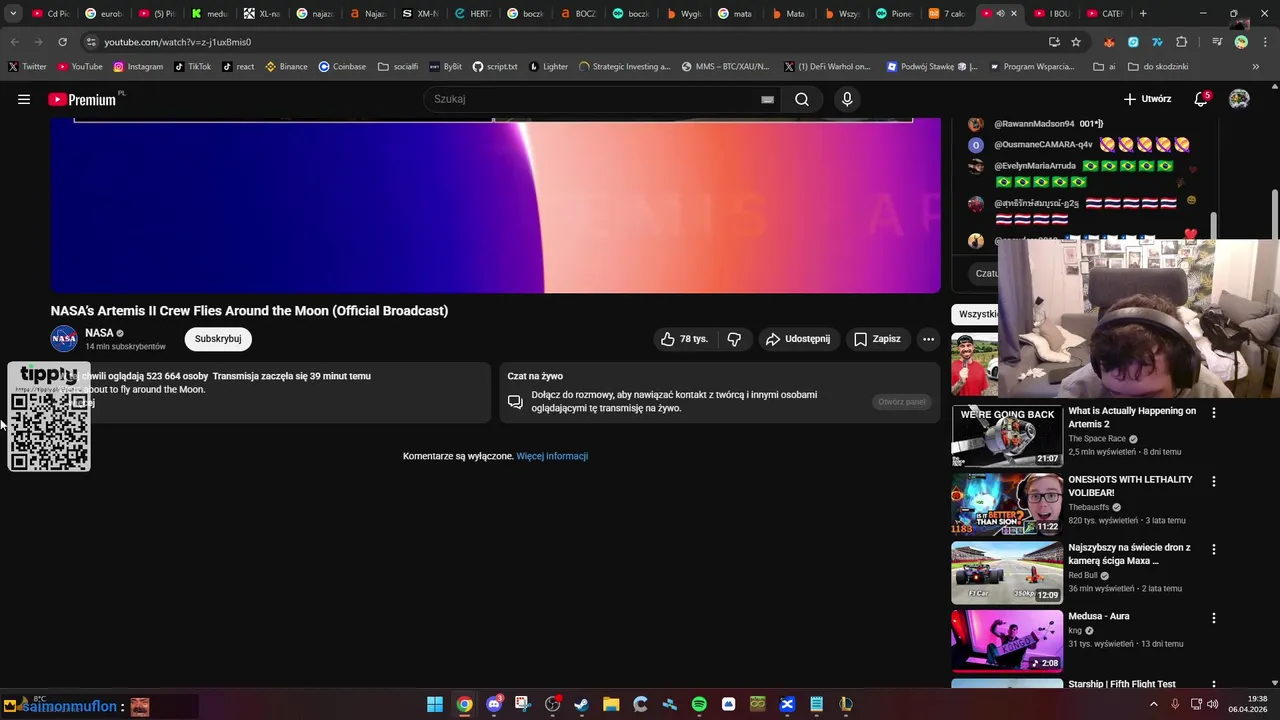The width and height of the screenshot is (1280, 720).
Task: Click the Utwórz create button
Action: pos(1147,99)
